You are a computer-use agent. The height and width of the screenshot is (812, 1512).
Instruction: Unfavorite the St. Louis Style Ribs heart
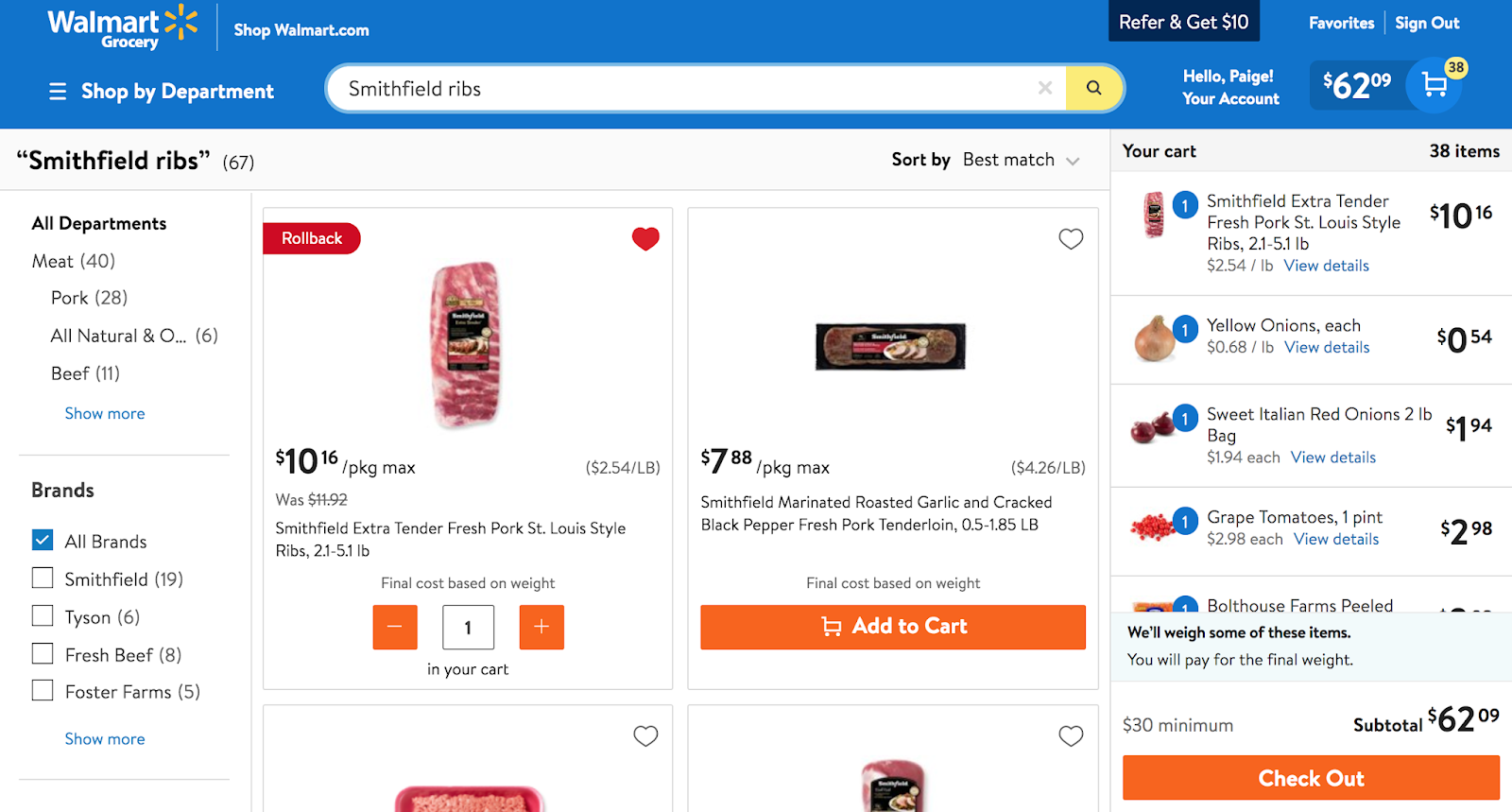645,238
